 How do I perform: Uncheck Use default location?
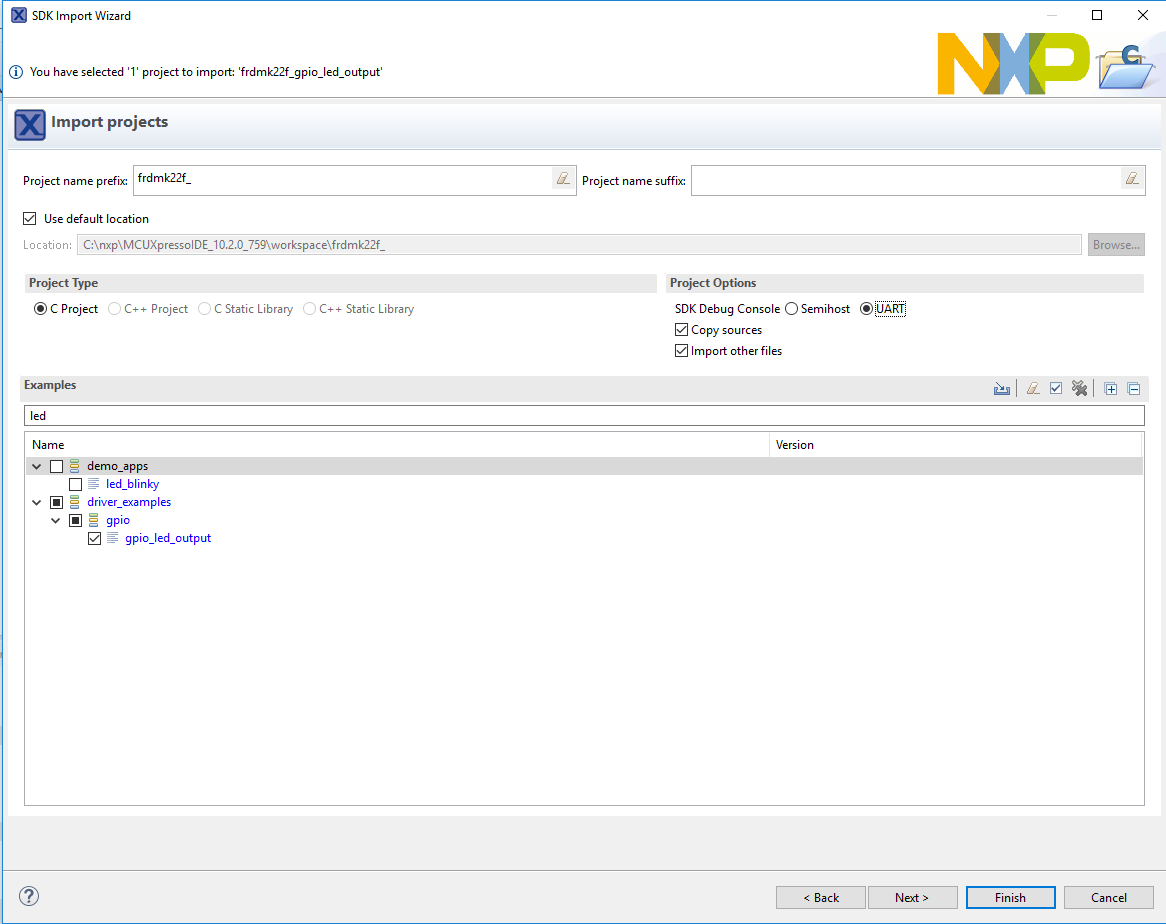[30, 218]
